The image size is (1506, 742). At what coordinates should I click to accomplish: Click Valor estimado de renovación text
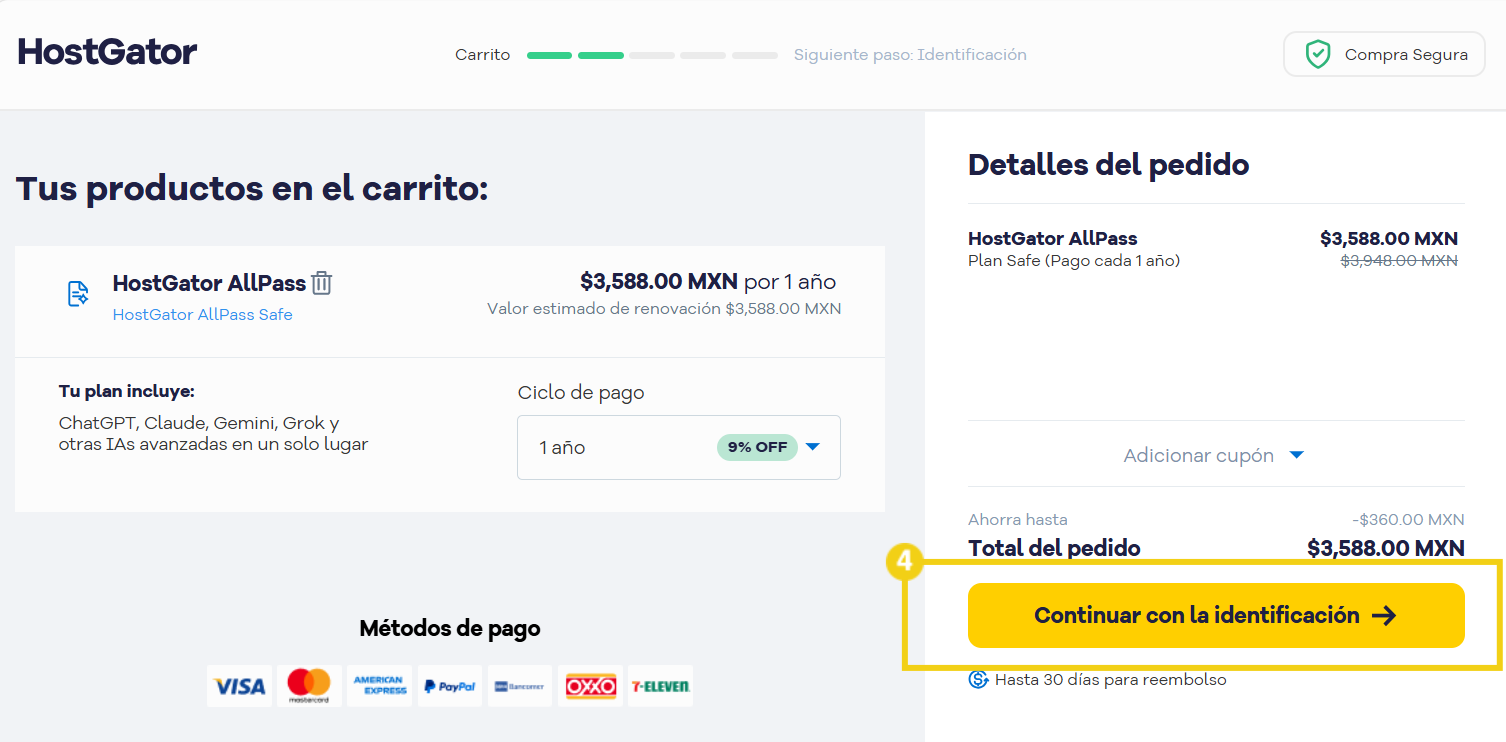tap(664, 308)
